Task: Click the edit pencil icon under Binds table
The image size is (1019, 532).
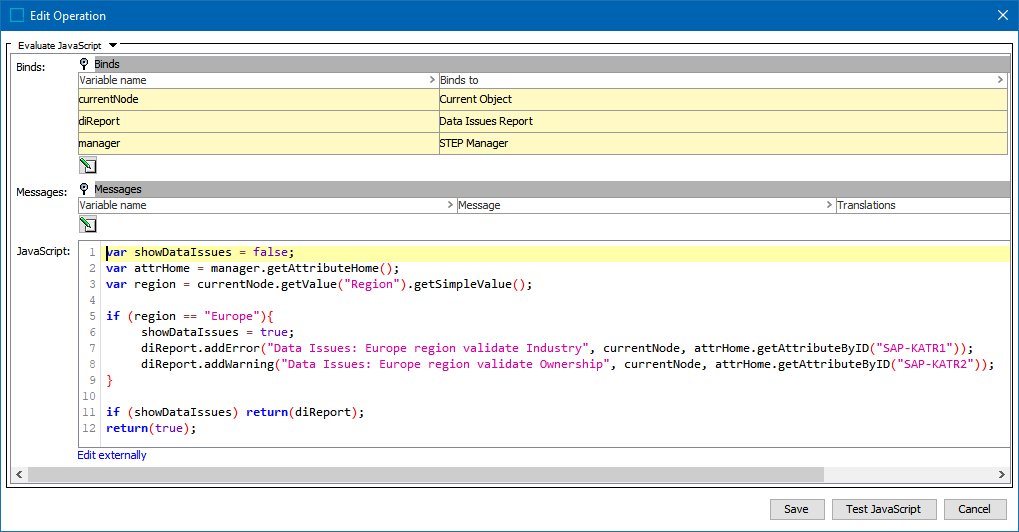Action: click(88, 166)
